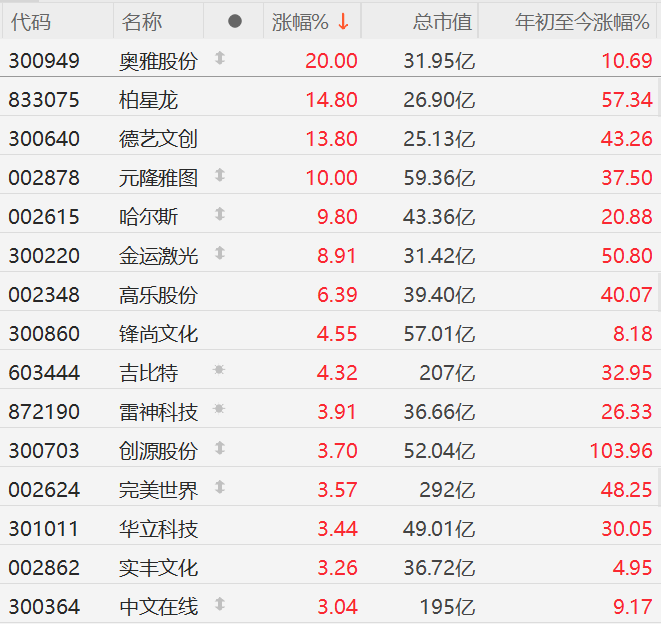Click the up-down marker icon beside 中文在线
The width and height of the screenshot is (661, 624).
(x=220, y=604)
